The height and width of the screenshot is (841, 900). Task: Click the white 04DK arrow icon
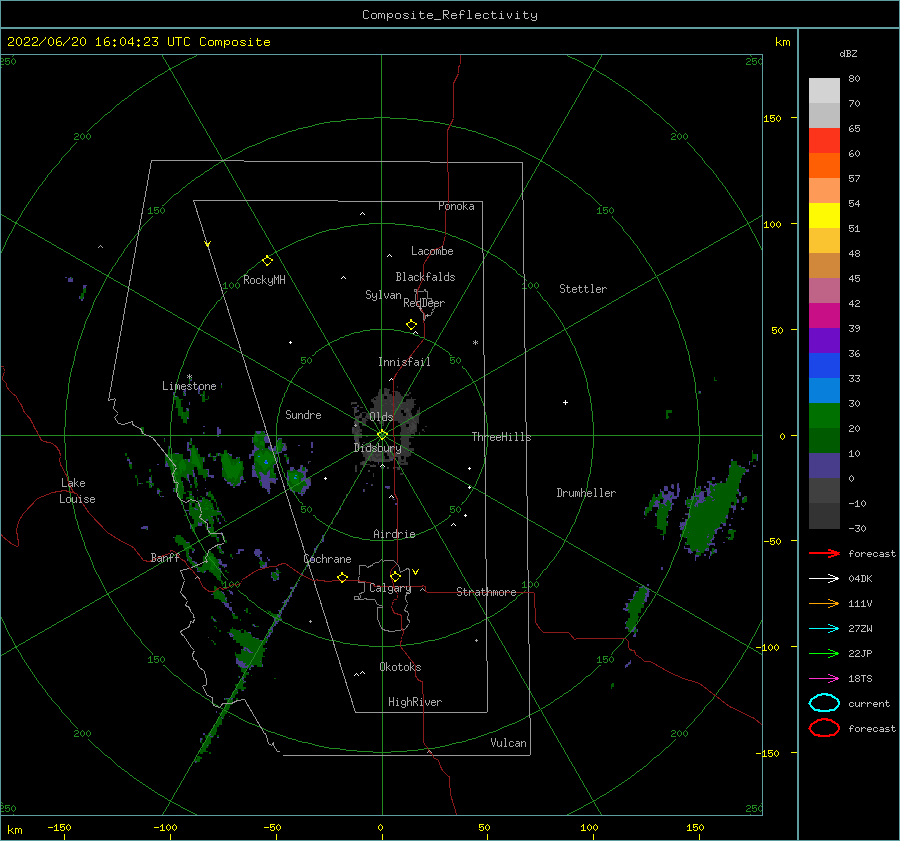[x=824, y=578]
